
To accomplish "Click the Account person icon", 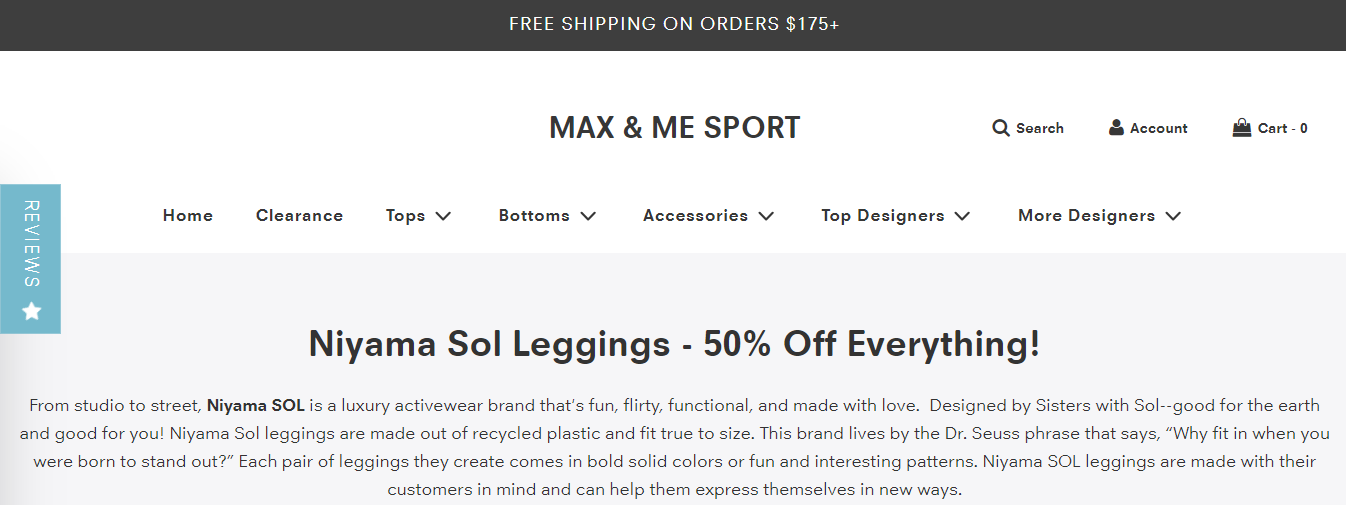I will (1116, 127).
